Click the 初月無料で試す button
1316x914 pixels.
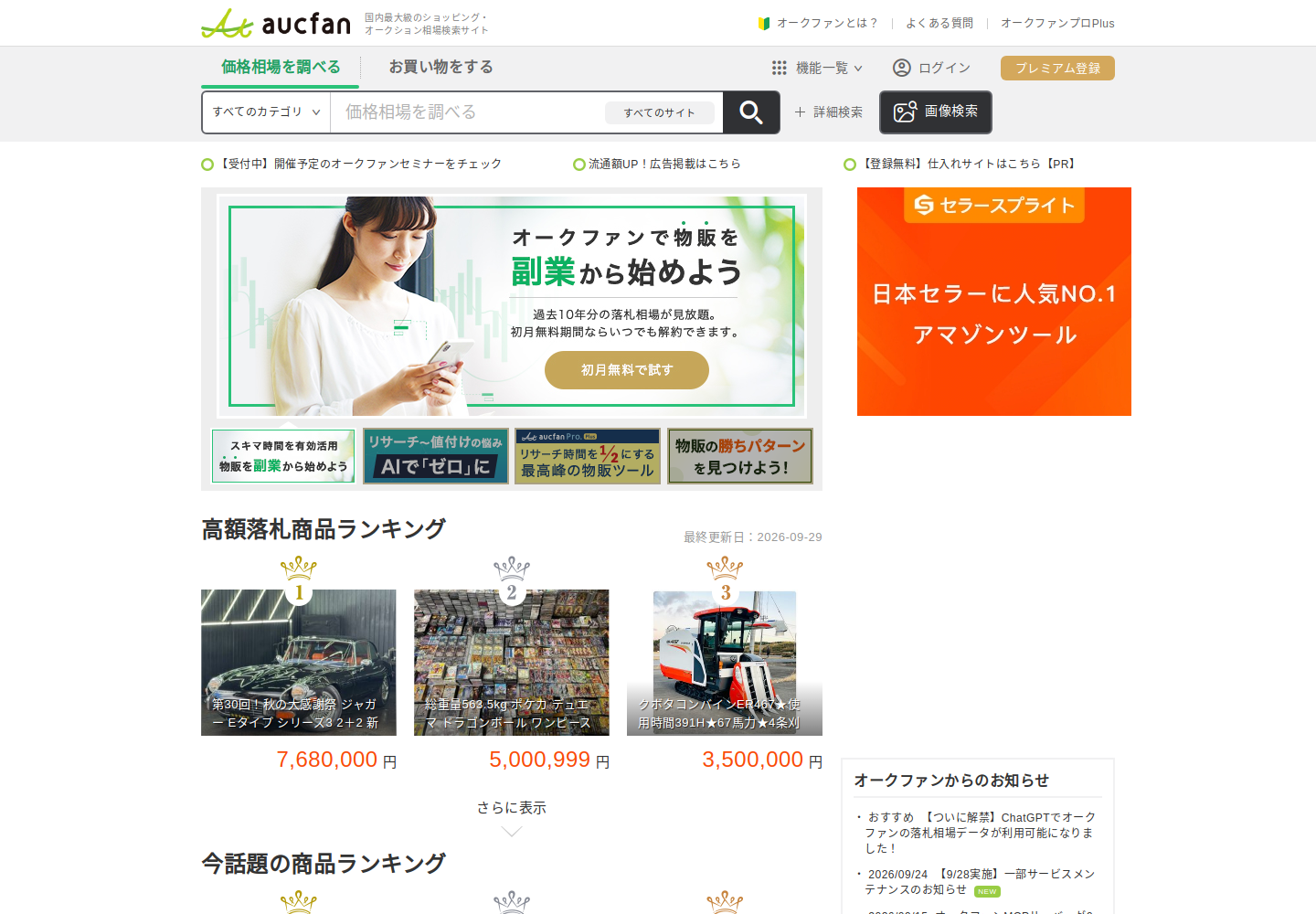pos(627,370)
